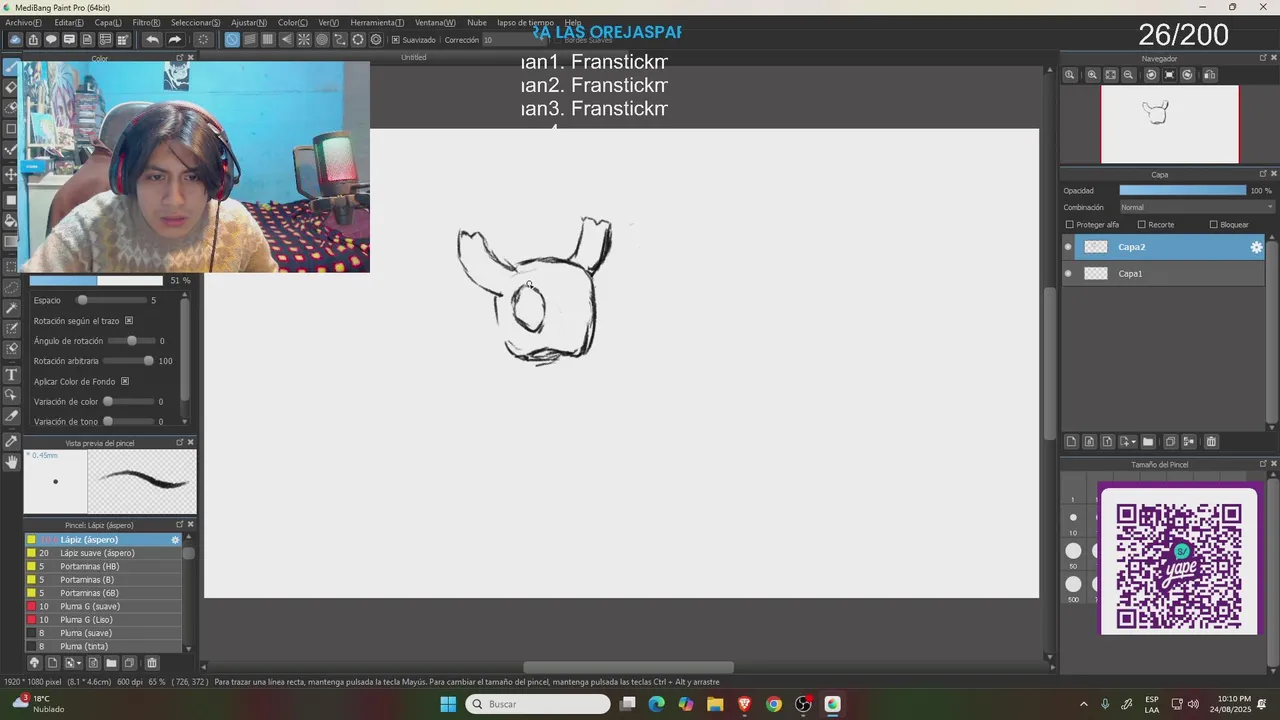Select the Pluma G (suave) brush
1280x720 pixels.
[x=104, y=606]
